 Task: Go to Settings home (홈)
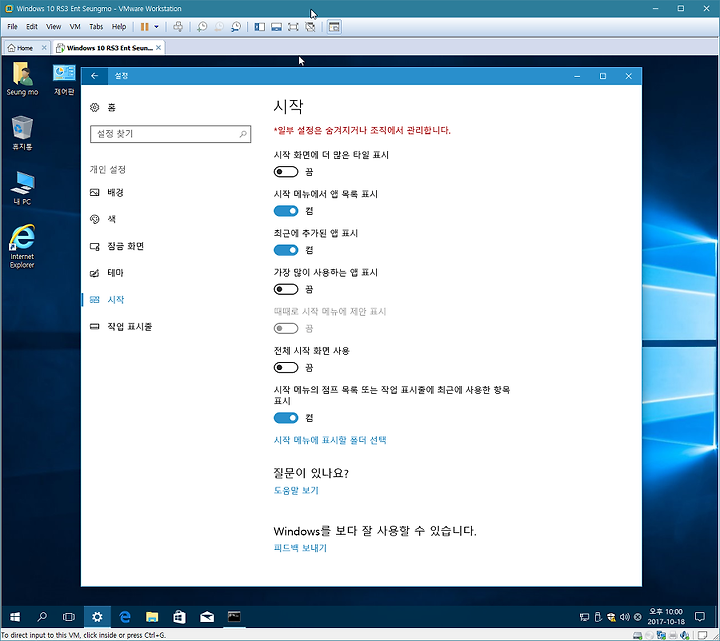click(103, 107)
